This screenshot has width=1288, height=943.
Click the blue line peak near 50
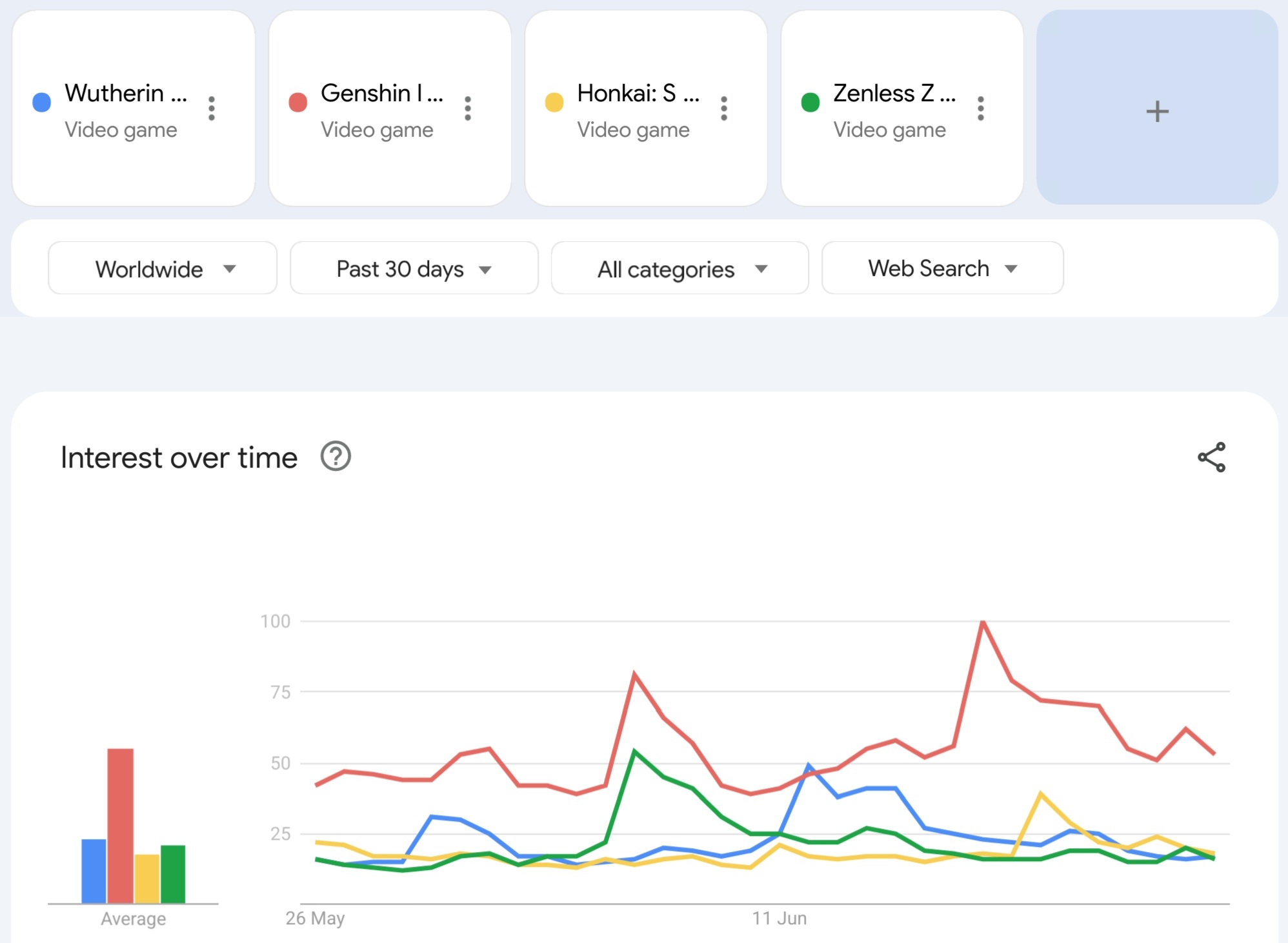coord(809,766)
